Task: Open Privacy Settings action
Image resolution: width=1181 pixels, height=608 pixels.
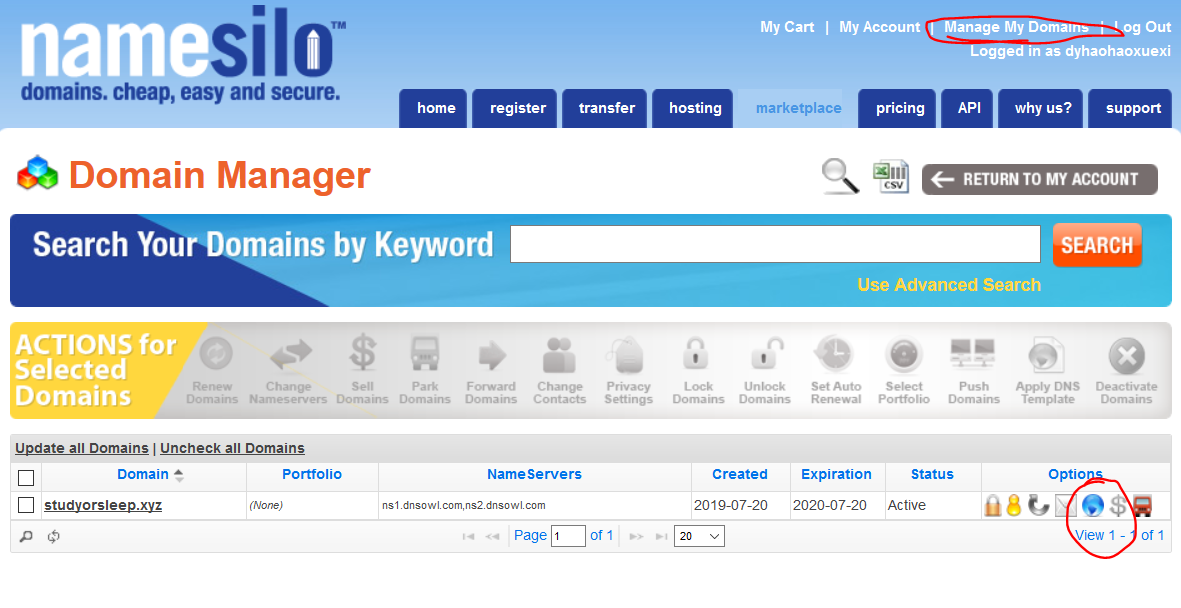Action: (x=629, y=371)
